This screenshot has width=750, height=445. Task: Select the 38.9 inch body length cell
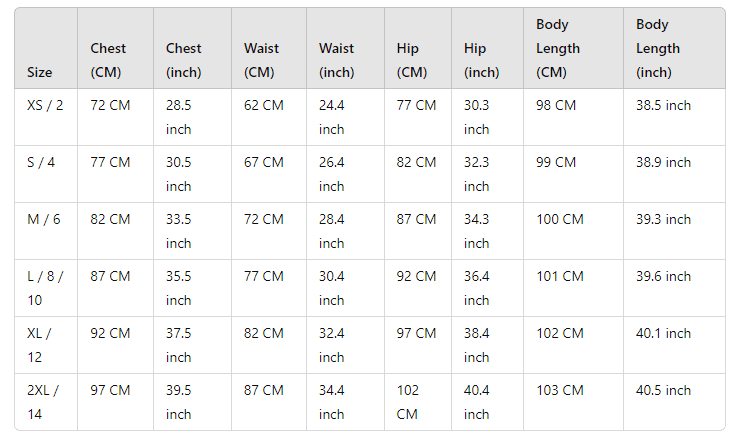[663, 162]
